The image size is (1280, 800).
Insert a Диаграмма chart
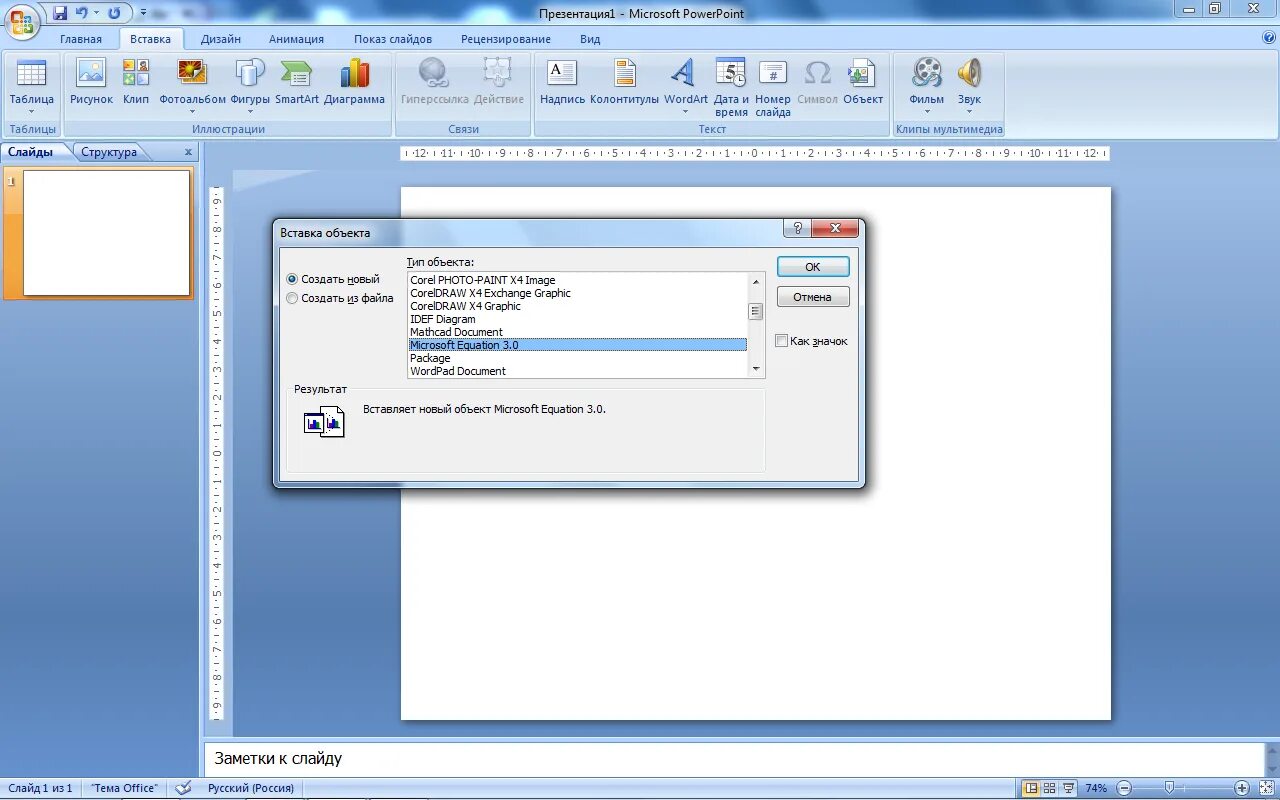point(354,82)
